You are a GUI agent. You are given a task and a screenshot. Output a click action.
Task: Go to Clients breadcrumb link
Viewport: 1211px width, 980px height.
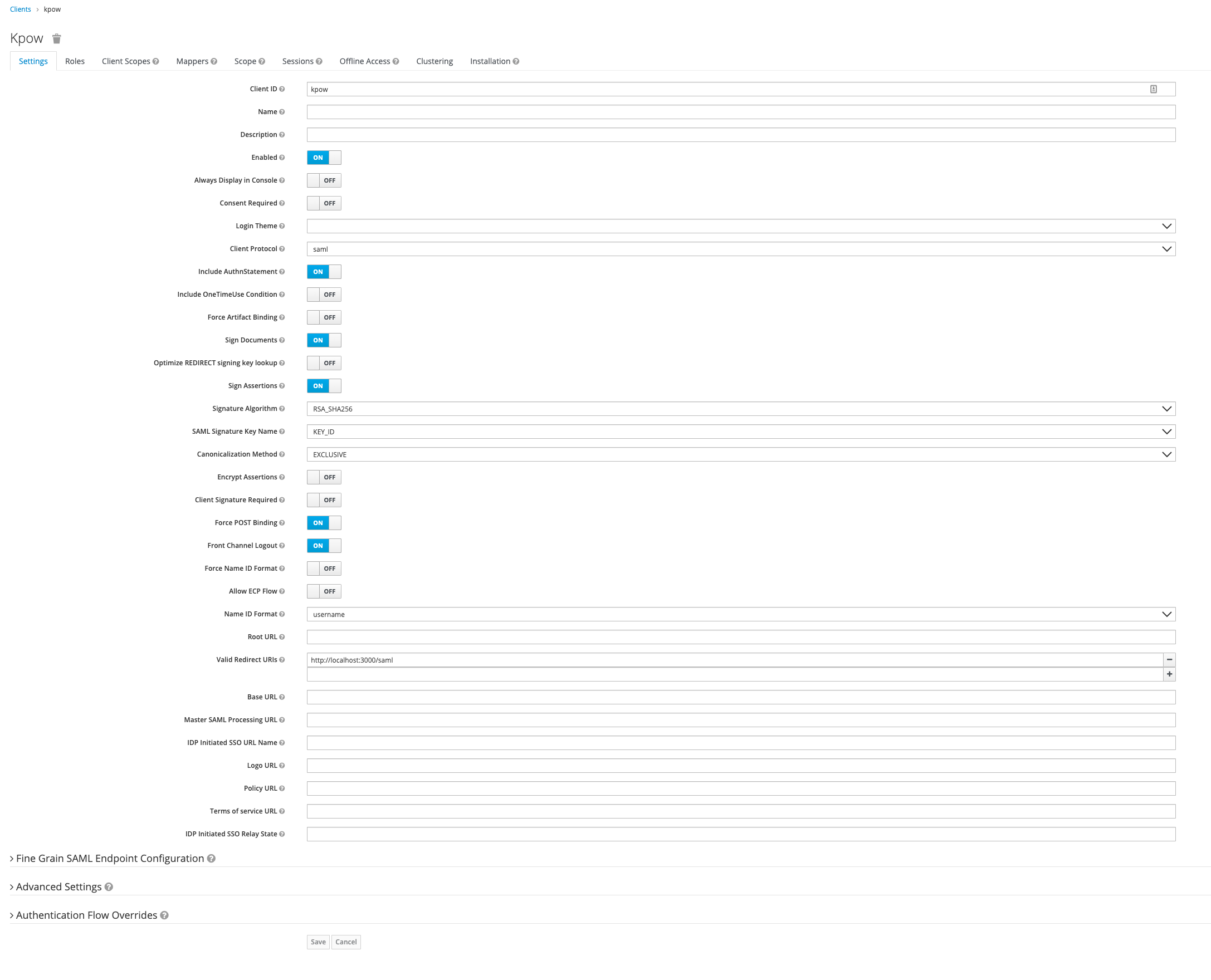(x=21, y=9)
